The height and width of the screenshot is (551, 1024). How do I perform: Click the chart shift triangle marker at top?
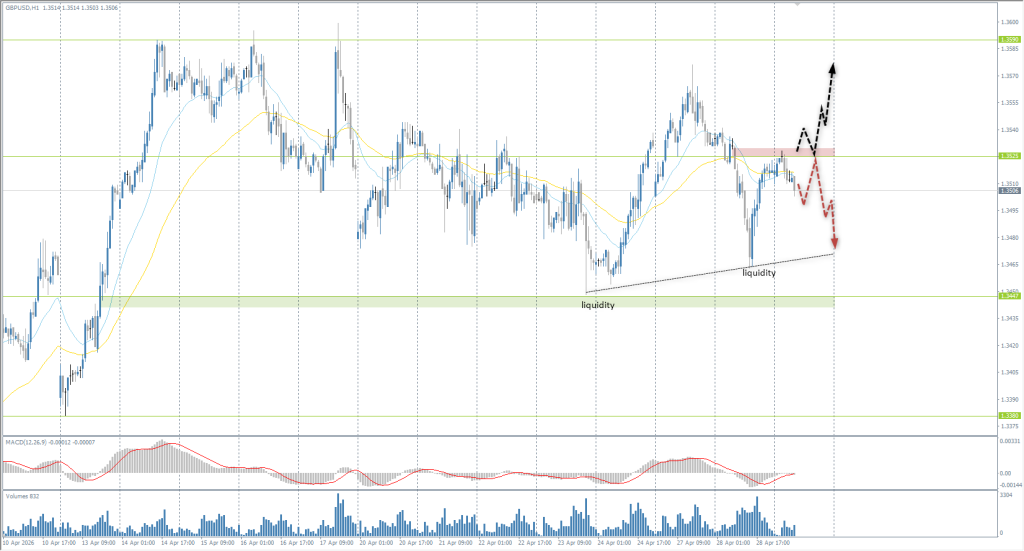click(x=796, y=4)
